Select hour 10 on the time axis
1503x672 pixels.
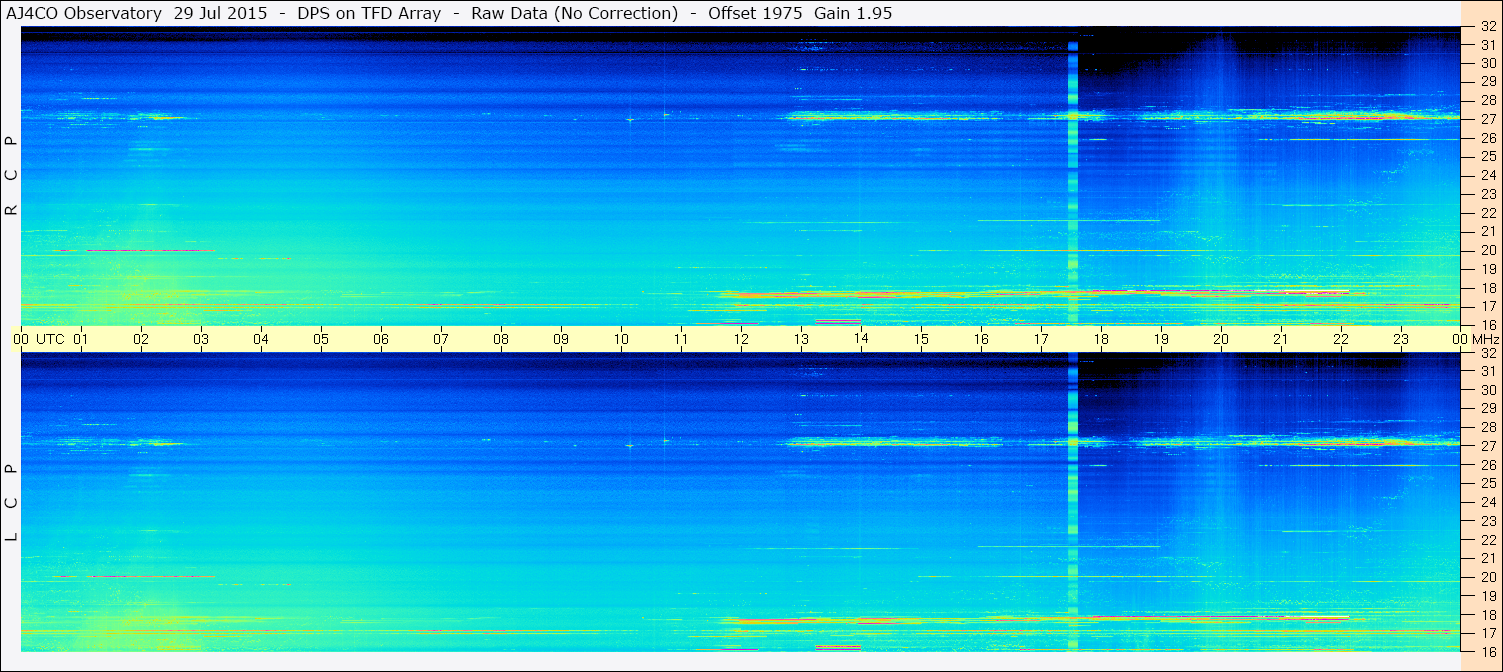pyautogui.click(x=621, y=339)
